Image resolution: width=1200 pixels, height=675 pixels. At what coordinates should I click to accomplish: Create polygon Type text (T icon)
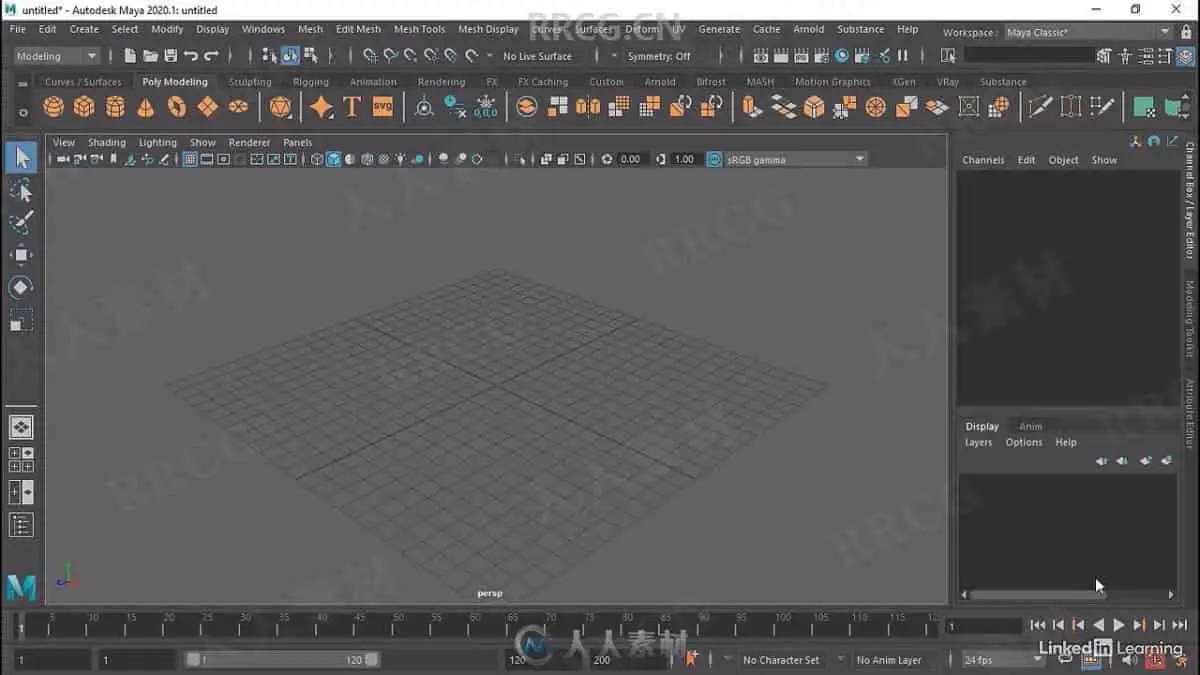click(x=352, y=106)
